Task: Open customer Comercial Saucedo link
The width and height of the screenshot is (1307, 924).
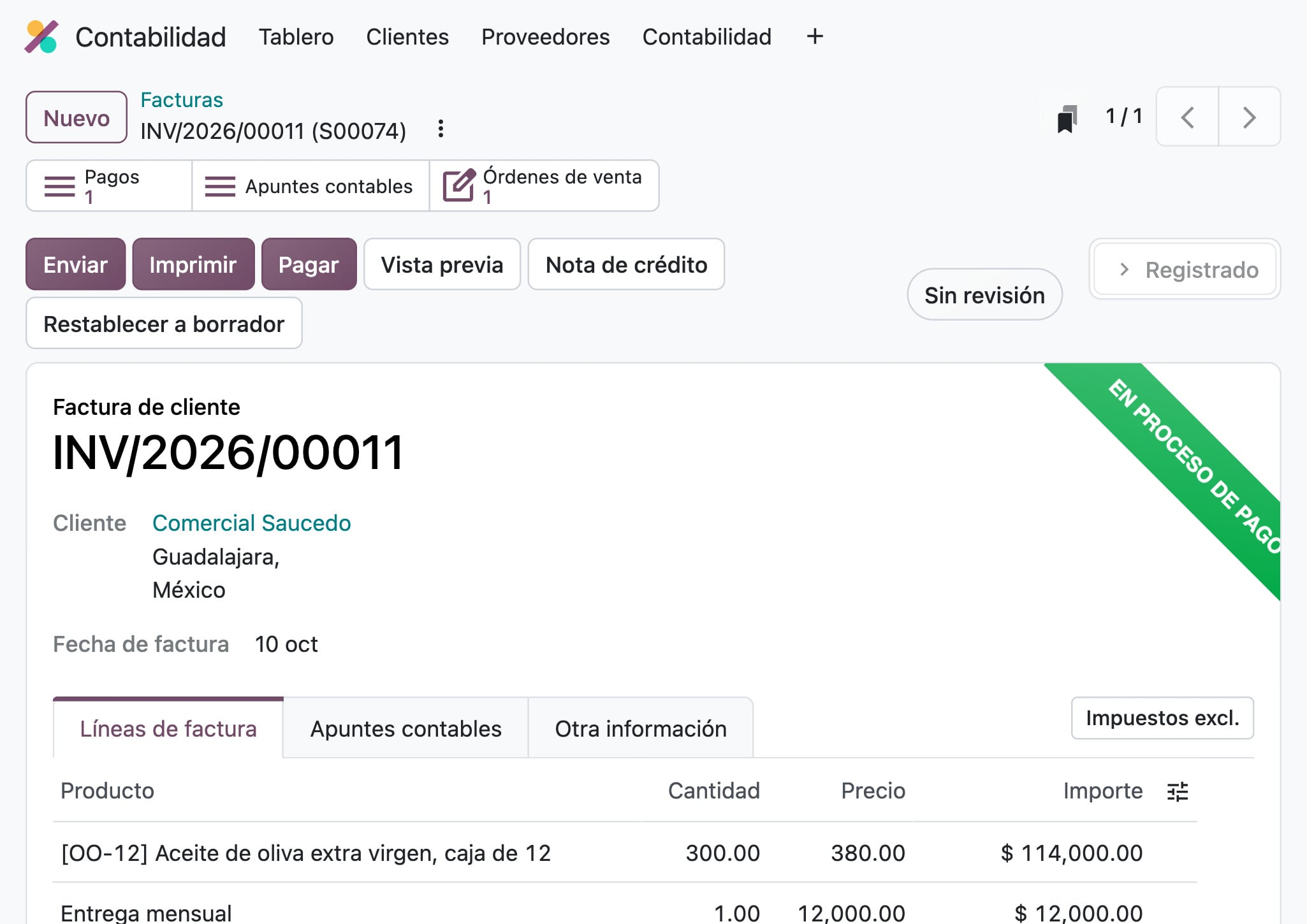Action: point(252,523)
